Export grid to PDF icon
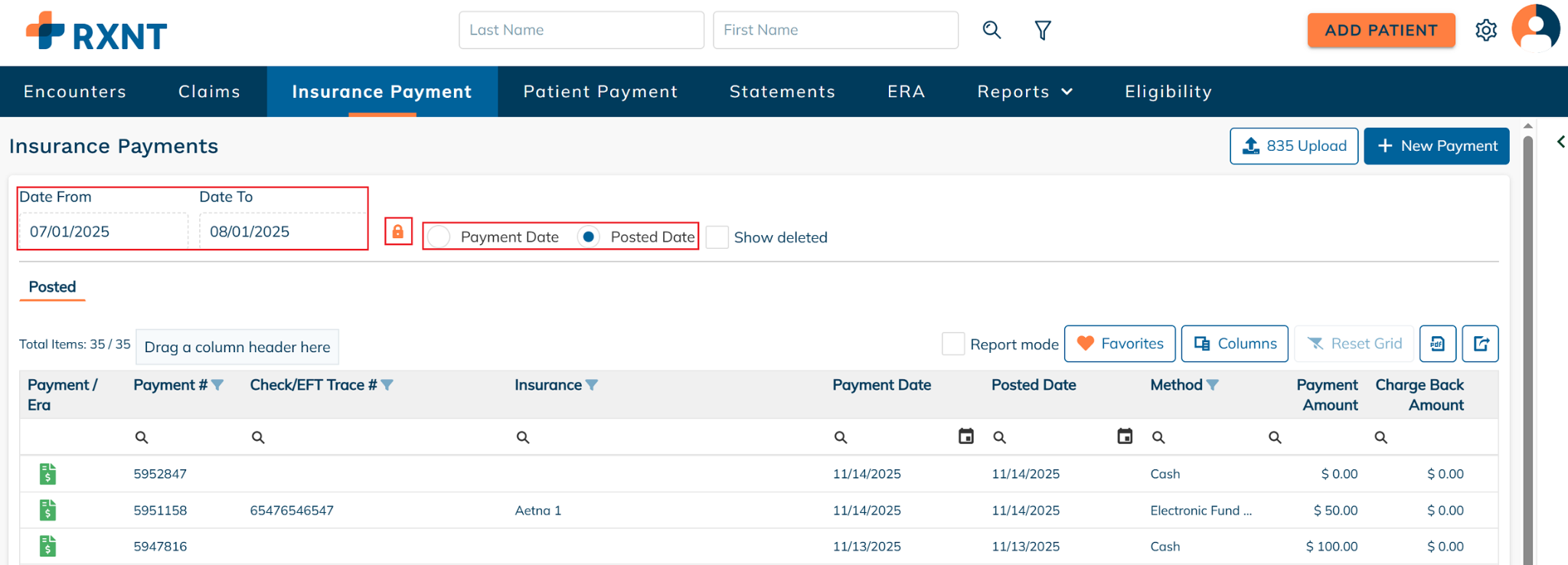 tap(1437, 344)
